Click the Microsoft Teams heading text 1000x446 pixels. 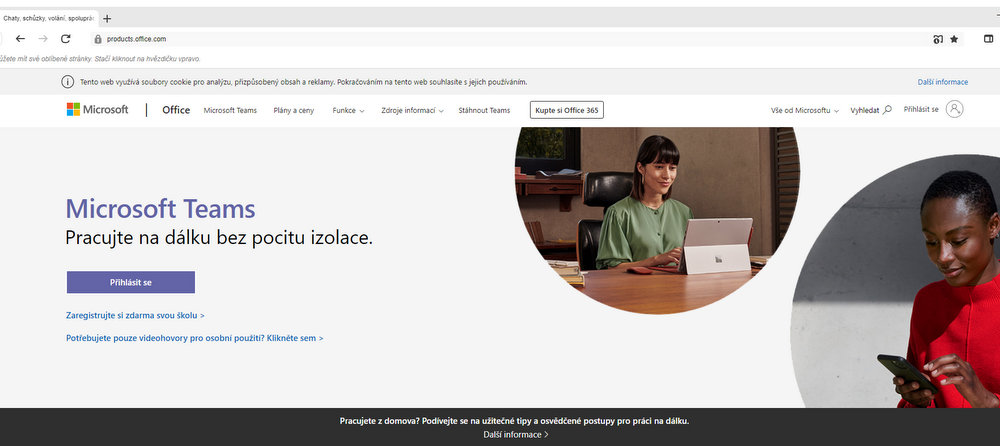[160, 209]
